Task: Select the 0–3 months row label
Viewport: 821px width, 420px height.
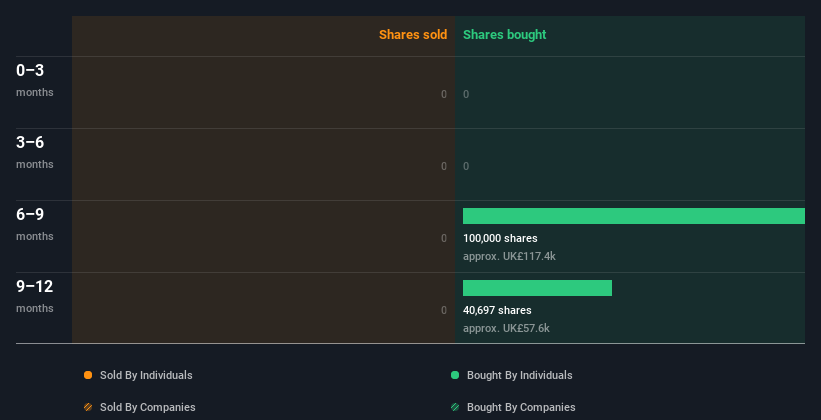Action: [35, 80]
